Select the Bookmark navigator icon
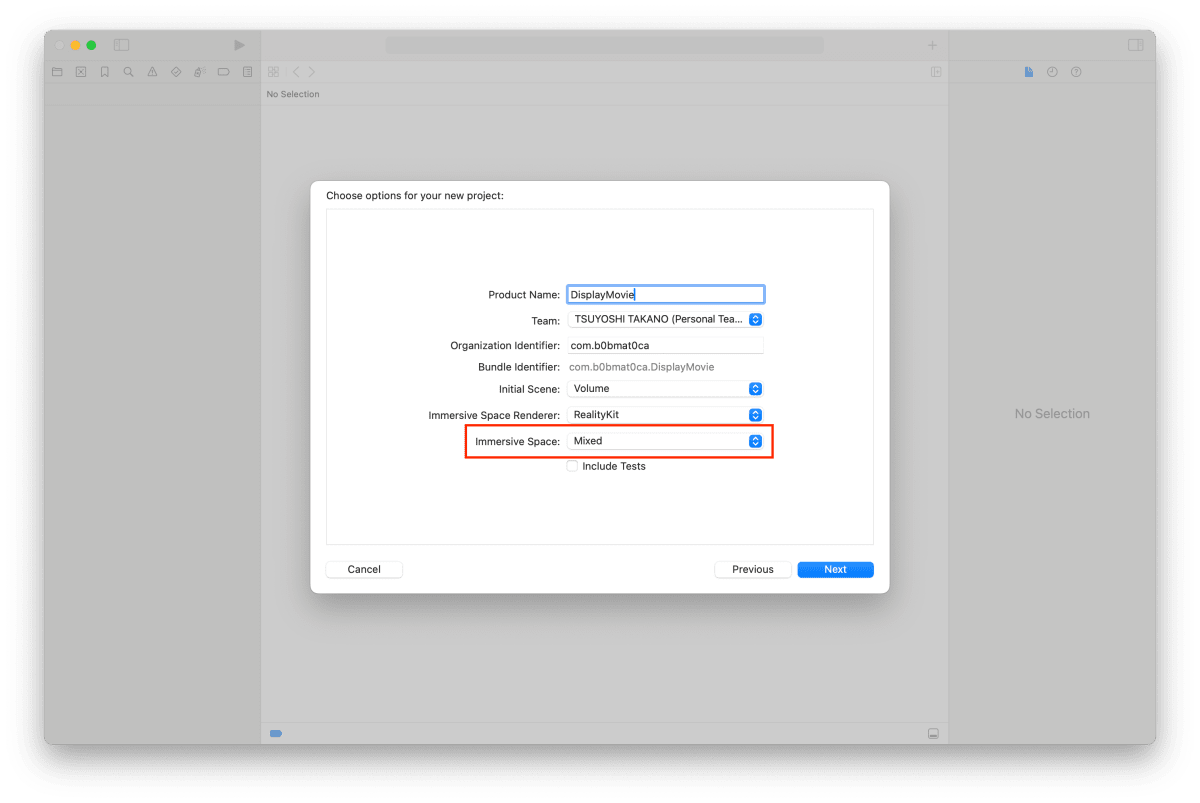 tap(104, 71)
